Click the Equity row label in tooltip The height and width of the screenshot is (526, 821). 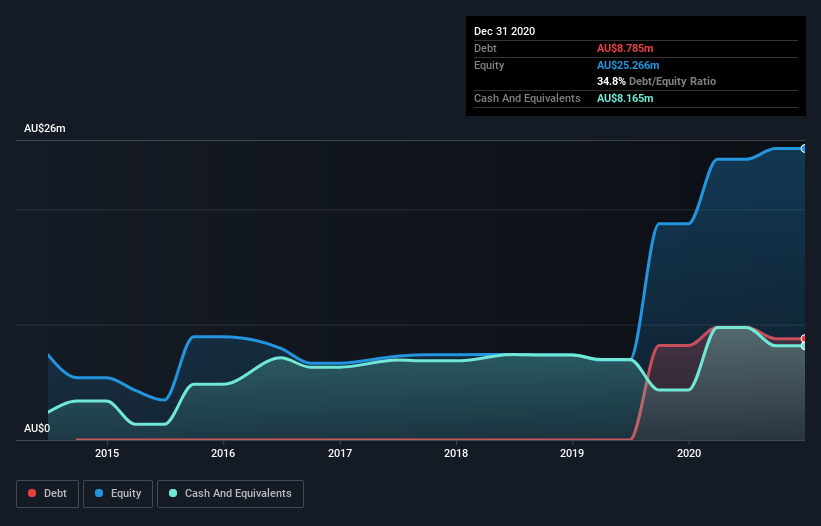[x=489, y=65]
